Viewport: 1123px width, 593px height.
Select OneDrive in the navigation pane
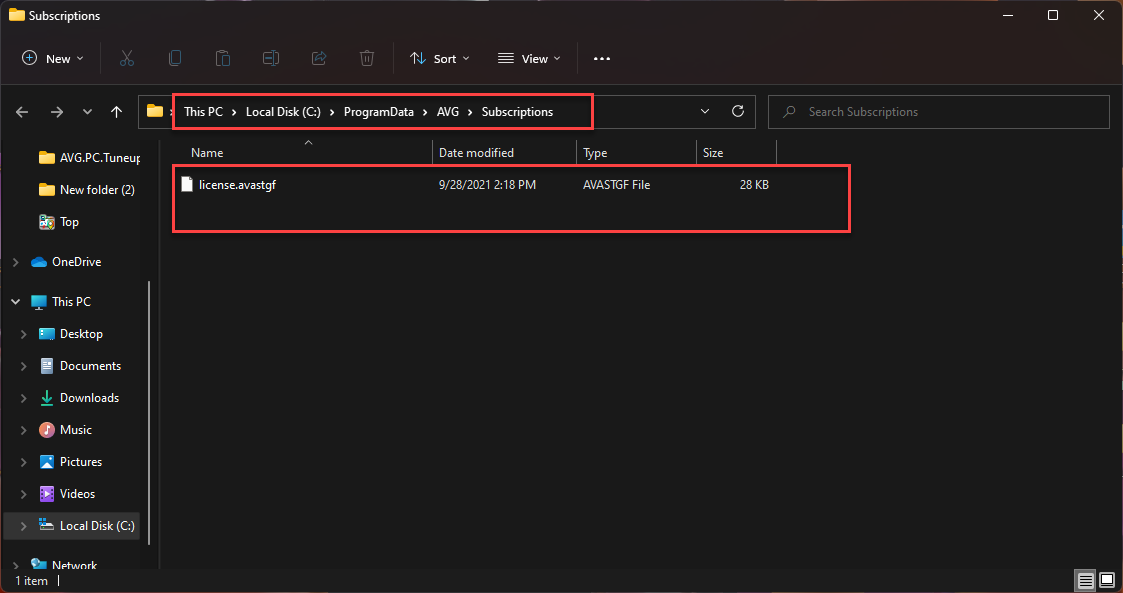pyautogui.click(x=66, y=262)
